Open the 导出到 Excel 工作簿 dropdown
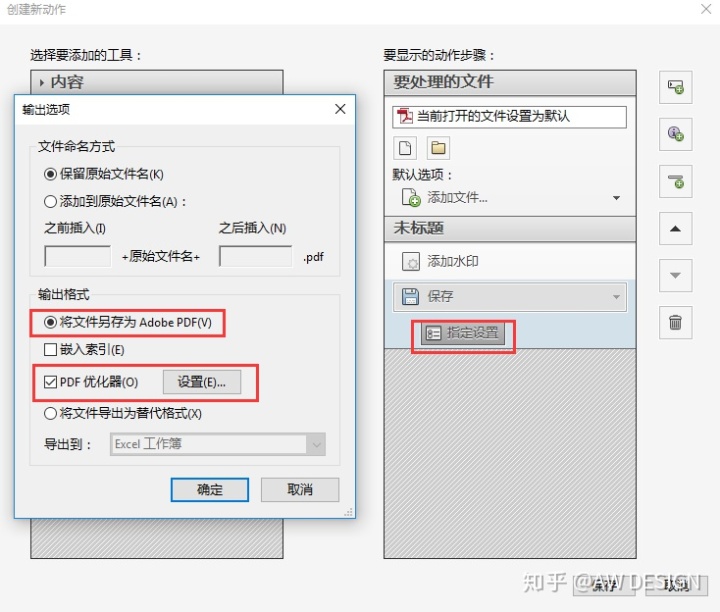The image size is (720, 612). (218, 444)
